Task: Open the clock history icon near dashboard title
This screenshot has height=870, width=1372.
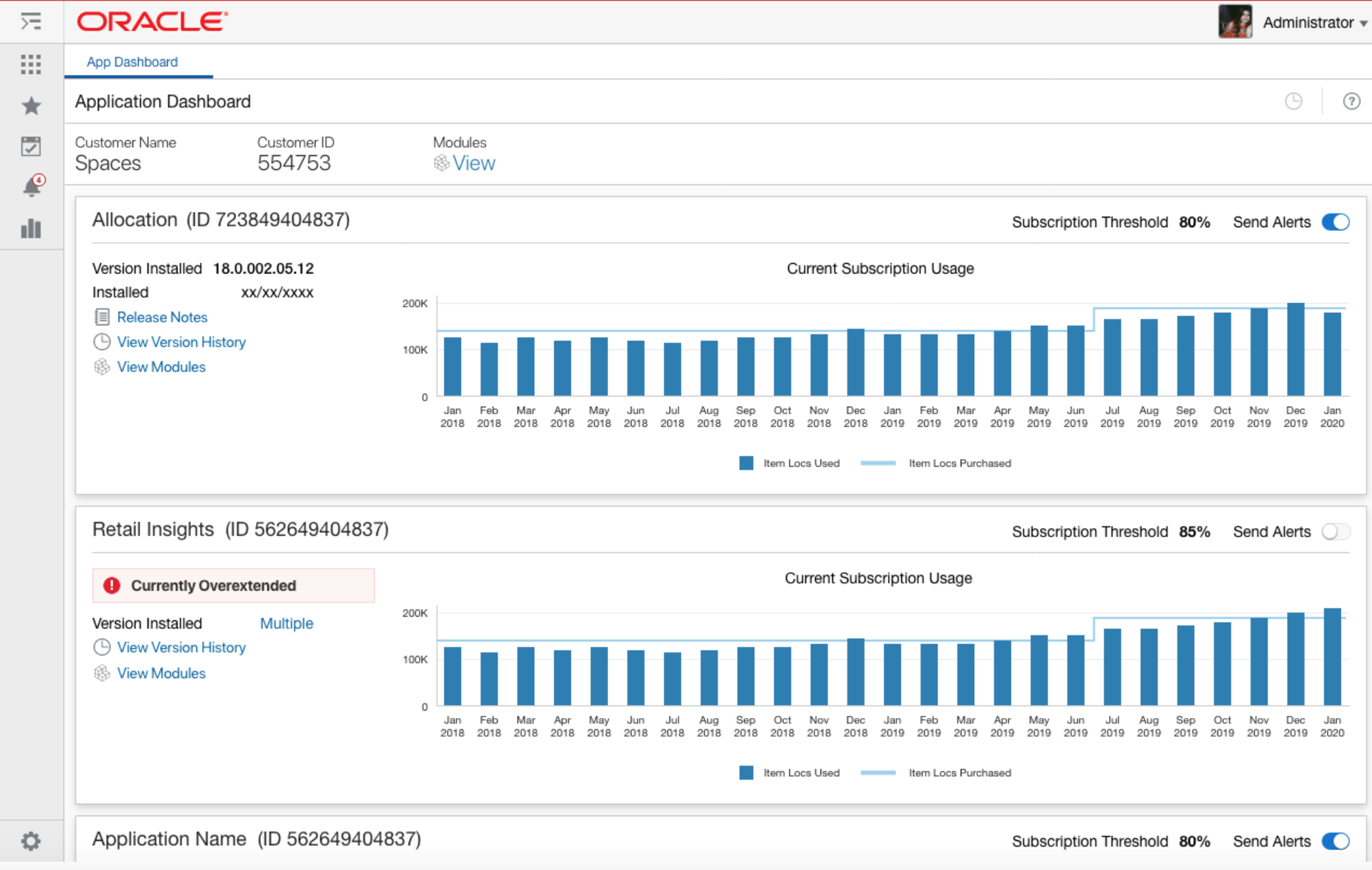Action: tap(1294, 101)
